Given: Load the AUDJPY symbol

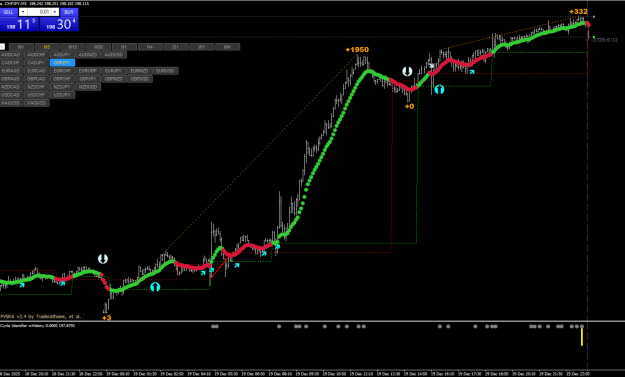Looking at the screenshot, I should 62,55.
